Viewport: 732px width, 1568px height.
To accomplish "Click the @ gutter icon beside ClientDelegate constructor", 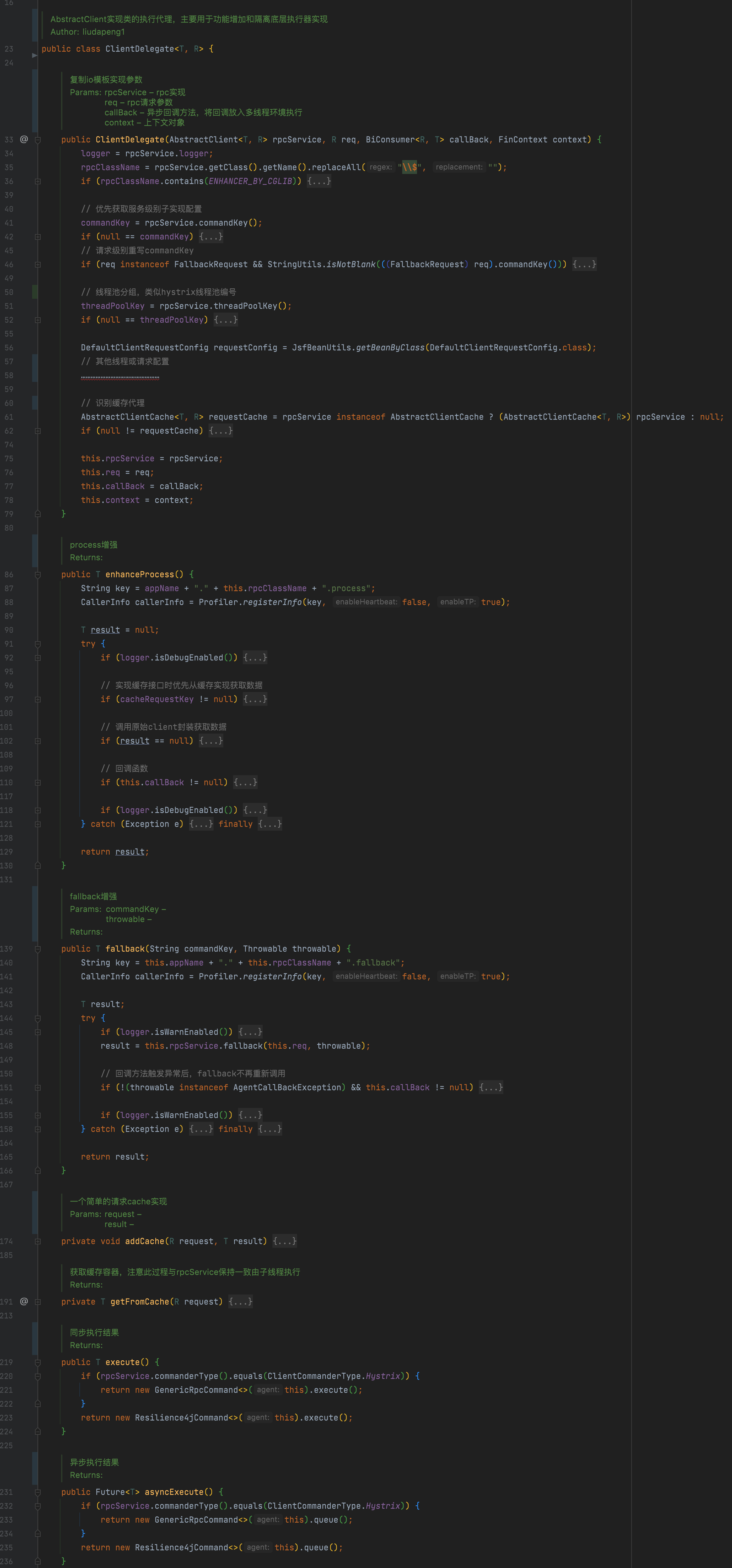I will [x=24, y=139].
